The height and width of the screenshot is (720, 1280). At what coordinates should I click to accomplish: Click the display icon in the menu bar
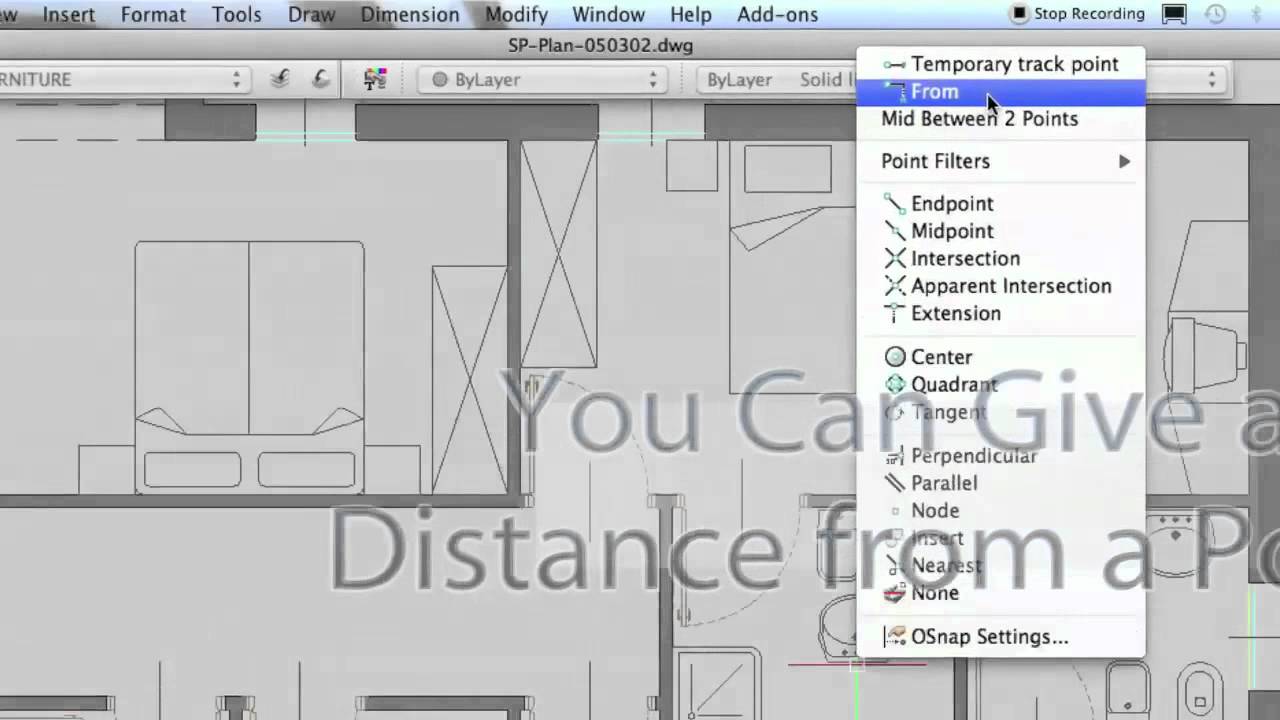click(x=1174, y=14)
